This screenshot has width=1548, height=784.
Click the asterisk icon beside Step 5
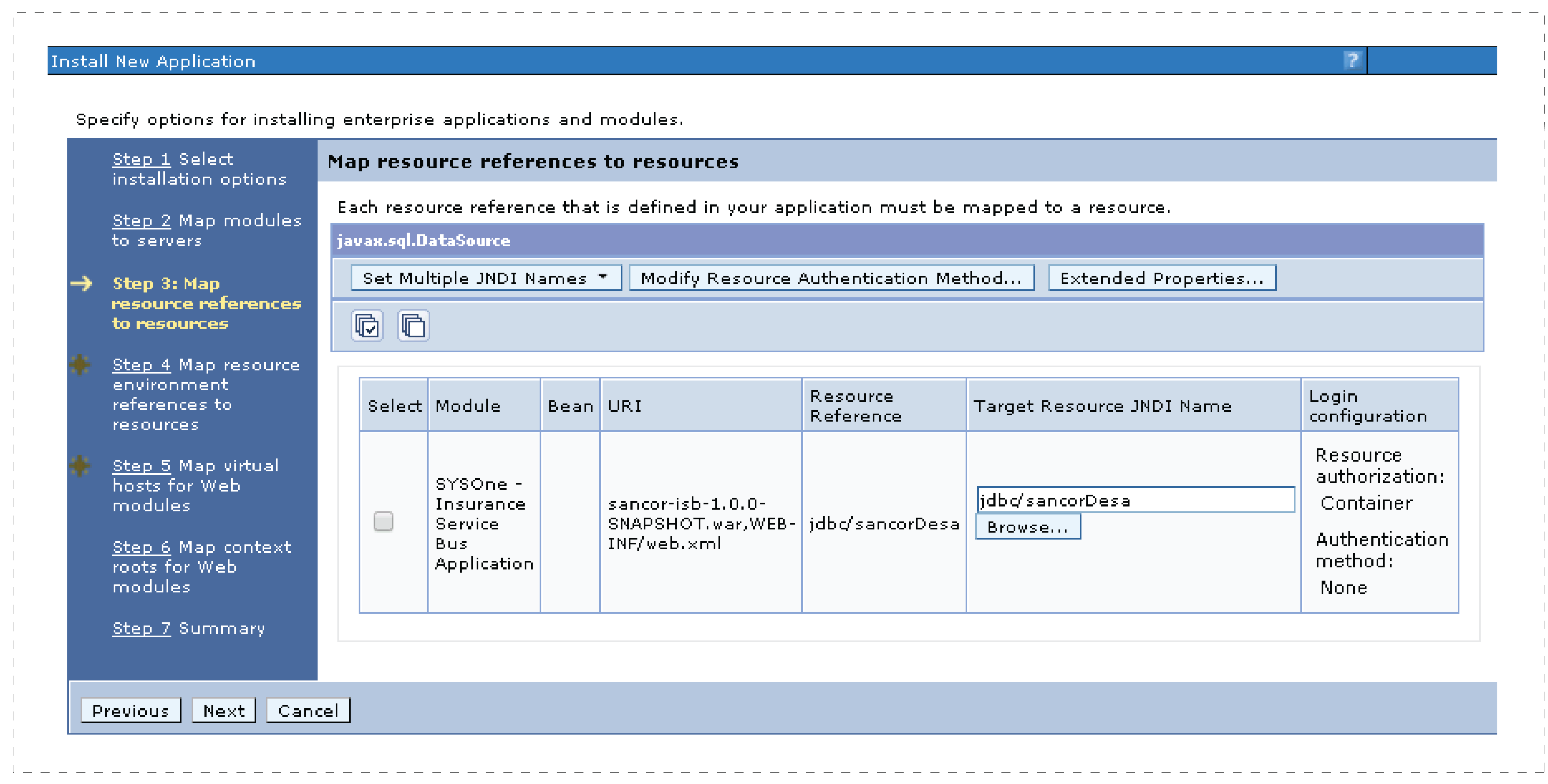click(80, 465)
